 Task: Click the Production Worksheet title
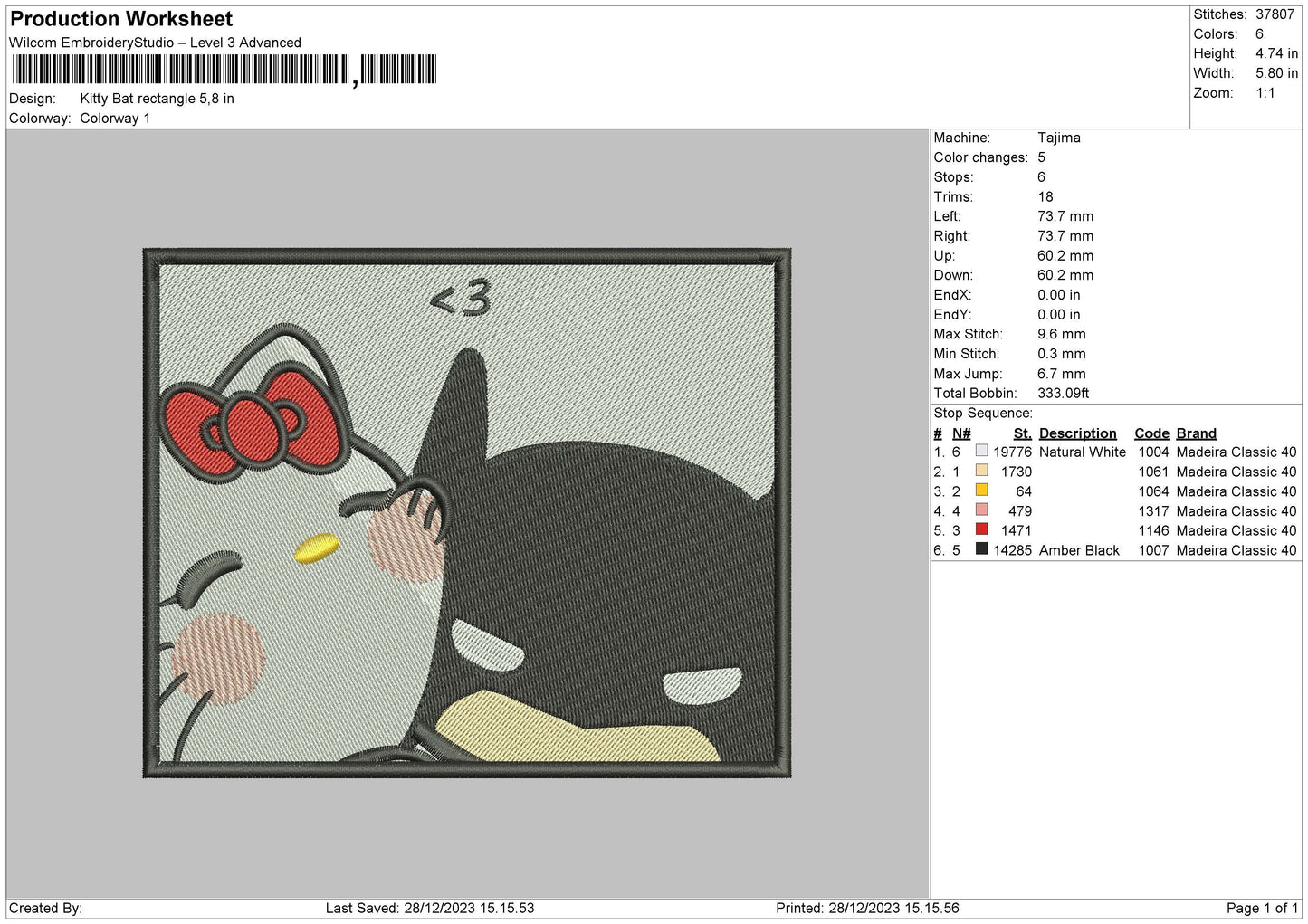click(121, 19)
